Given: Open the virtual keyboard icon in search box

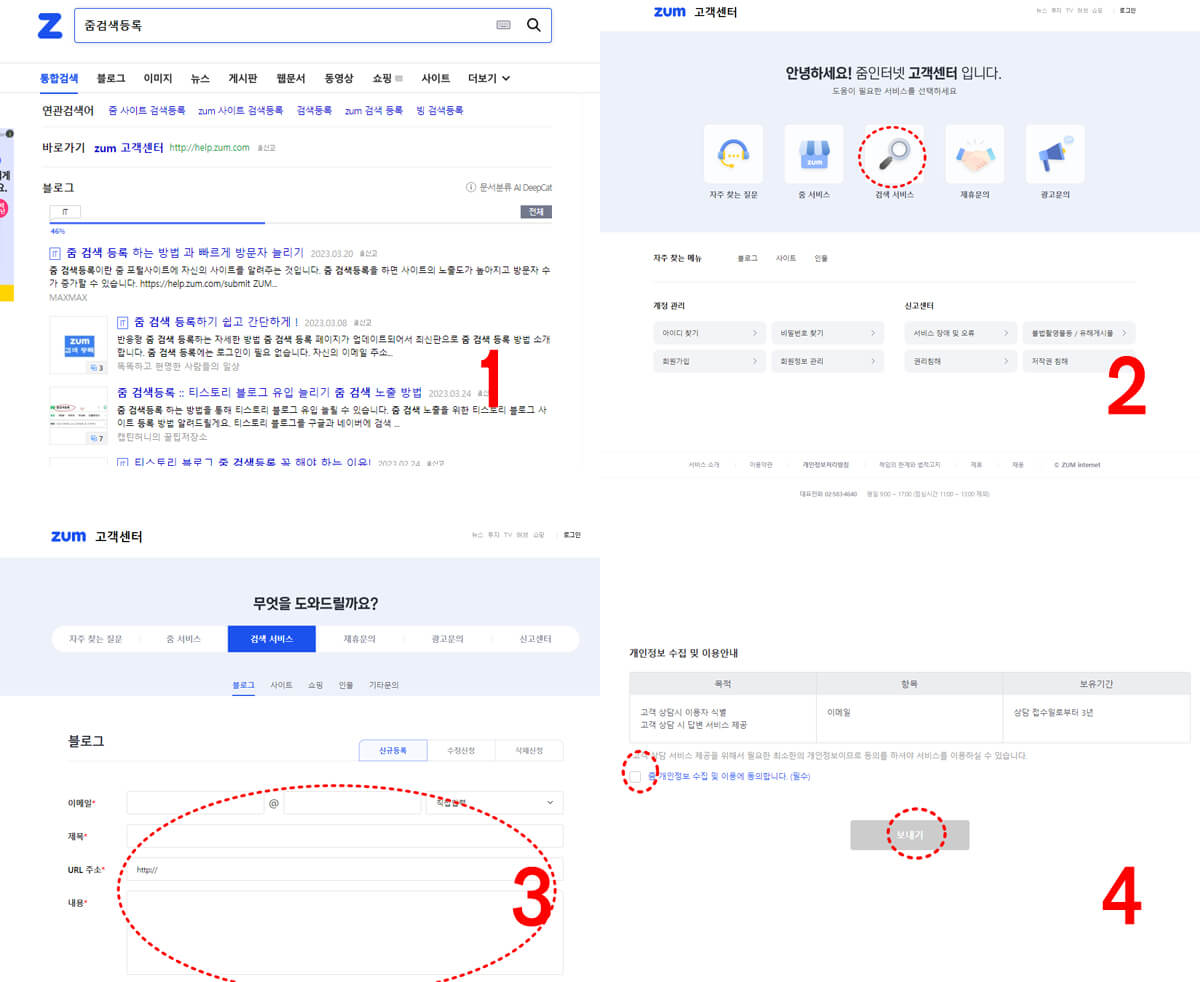Looking at the screenshot, I should pyautogui.click(x=503, y=25).
